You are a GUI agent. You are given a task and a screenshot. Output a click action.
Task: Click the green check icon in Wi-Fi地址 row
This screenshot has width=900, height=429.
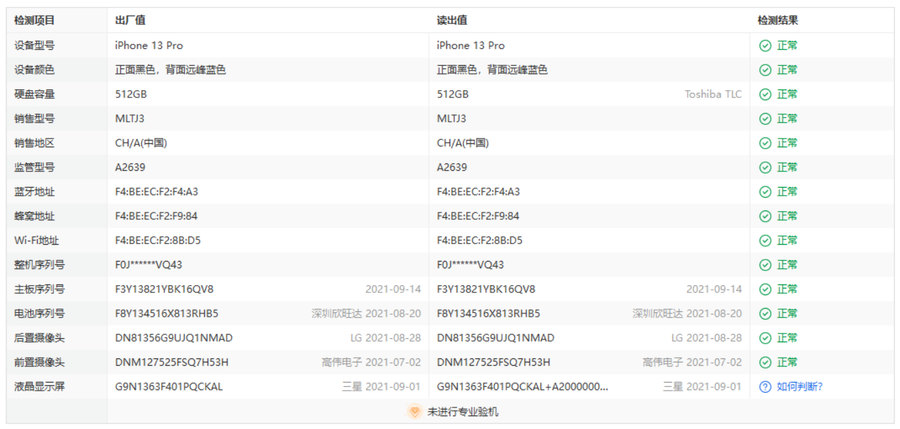click(765, 241)
